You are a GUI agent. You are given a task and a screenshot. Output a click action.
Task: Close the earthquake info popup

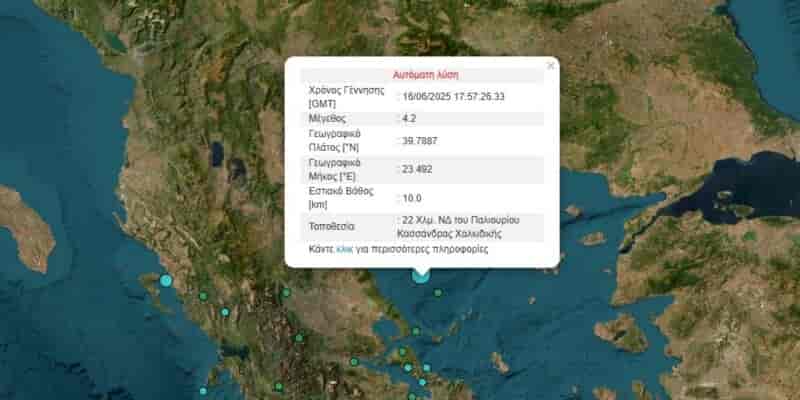(550, 66)
